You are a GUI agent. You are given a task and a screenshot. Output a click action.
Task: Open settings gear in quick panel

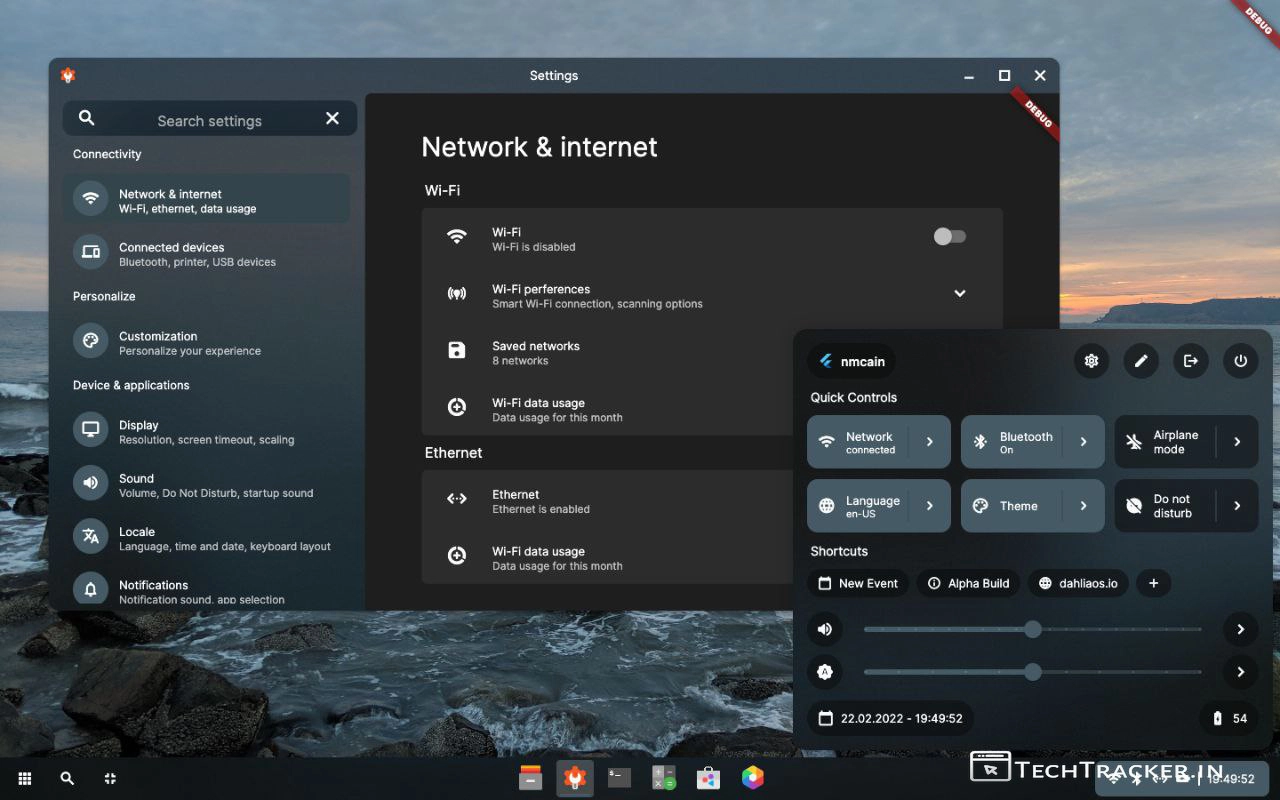1091,361
